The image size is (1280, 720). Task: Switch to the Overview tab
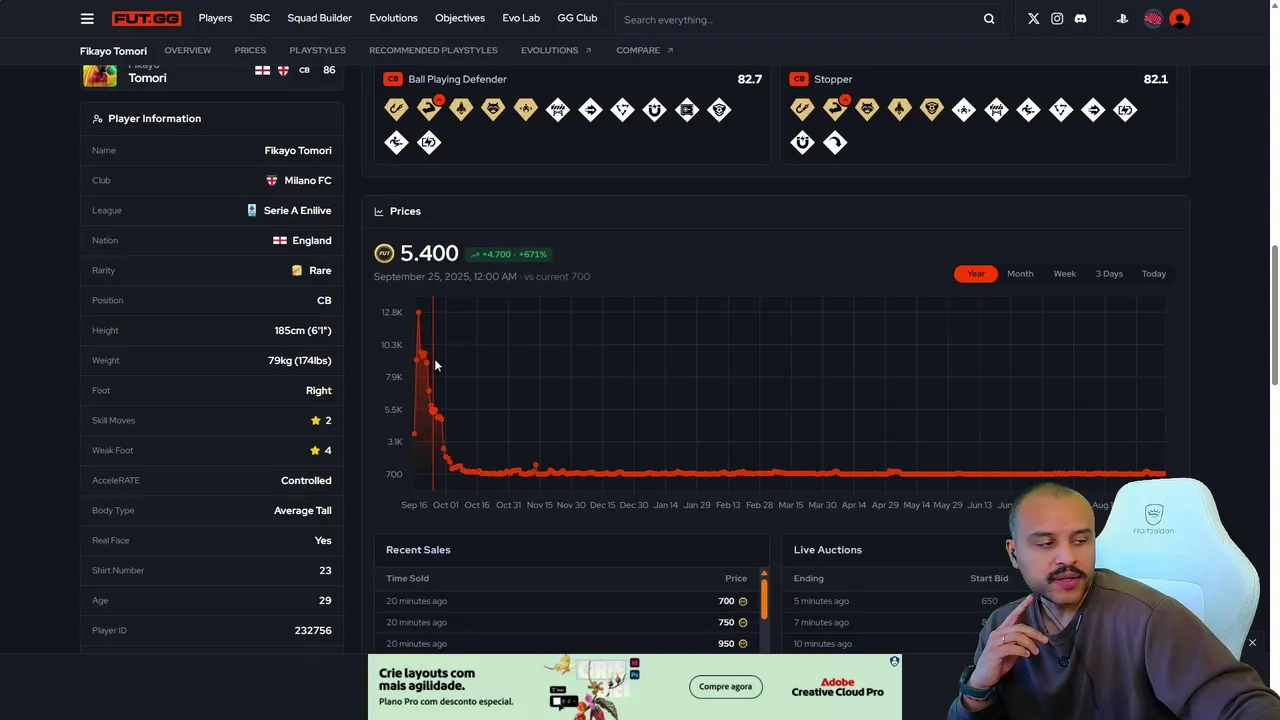[188, 50]
